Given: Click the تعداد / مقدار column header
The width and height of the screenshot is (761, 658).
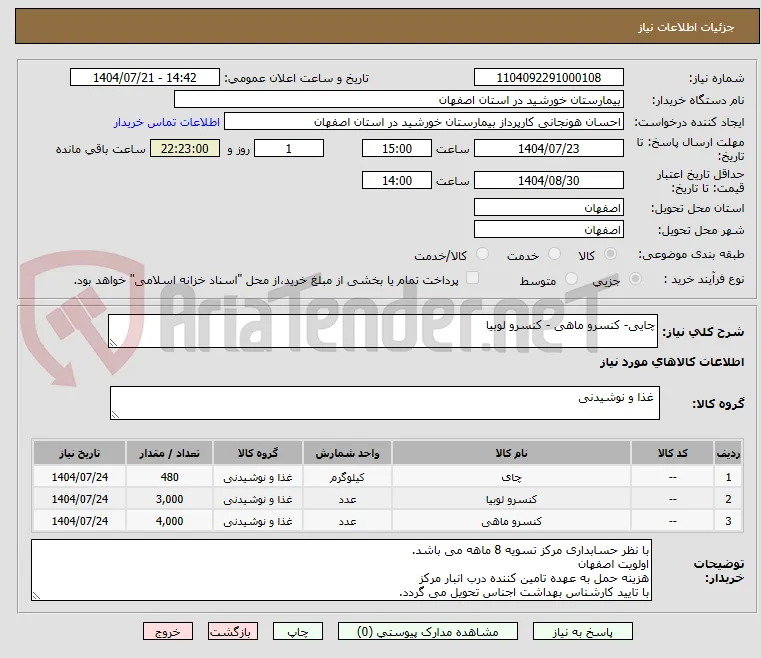Looking at the screenshot, I should tap(169, 453).
